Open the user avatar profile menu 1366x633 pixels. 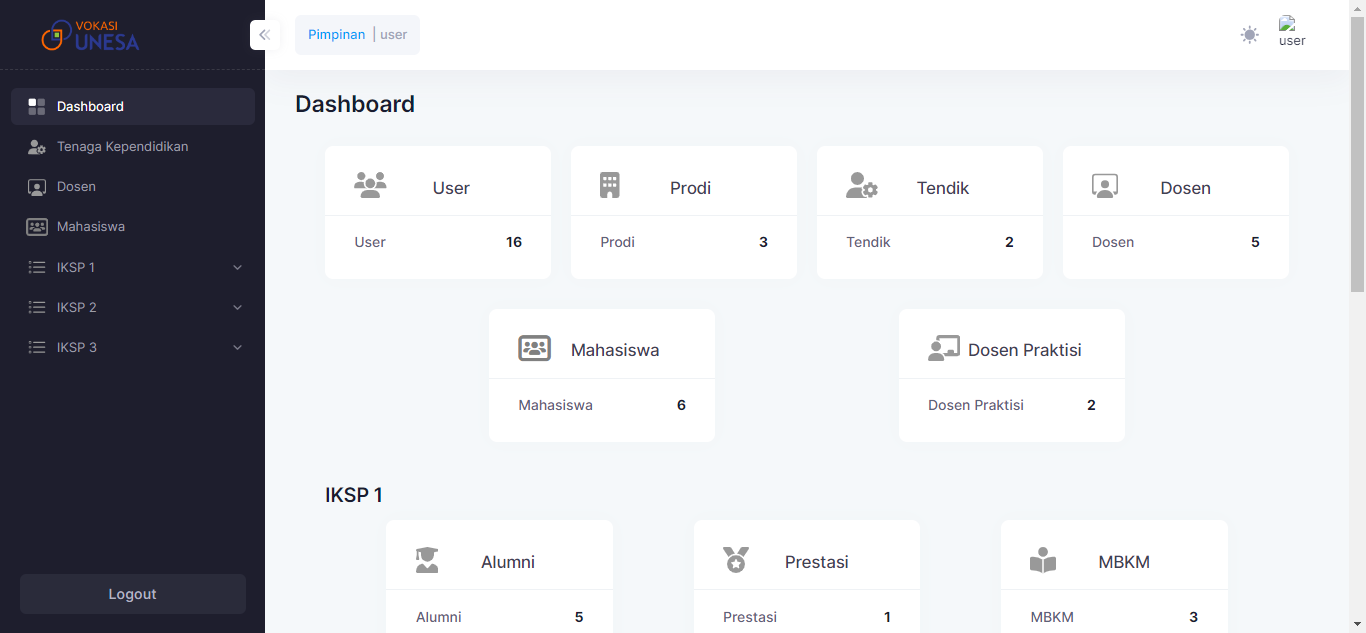(1291, 32)
